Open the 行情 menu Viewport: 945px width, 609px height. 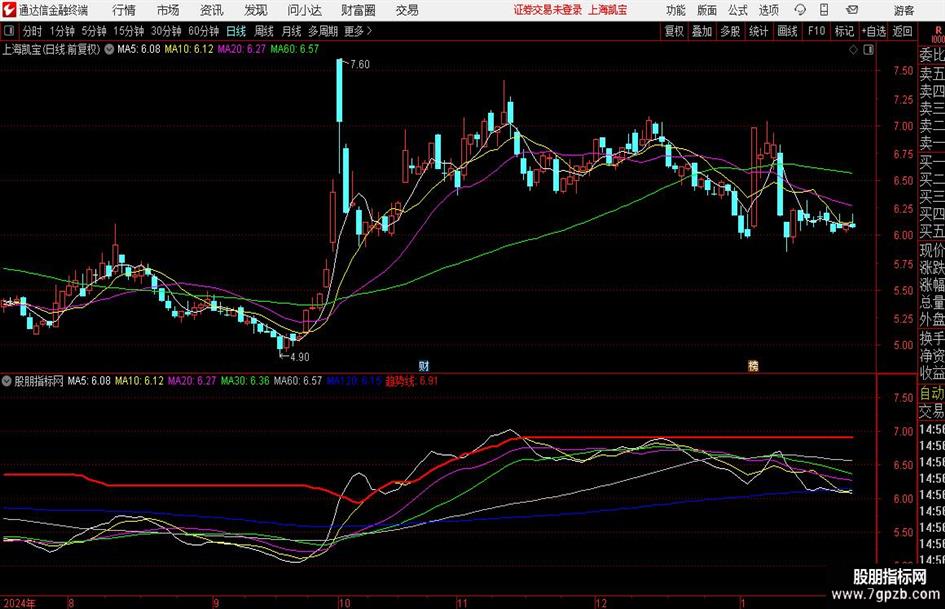tap(124, 10)
